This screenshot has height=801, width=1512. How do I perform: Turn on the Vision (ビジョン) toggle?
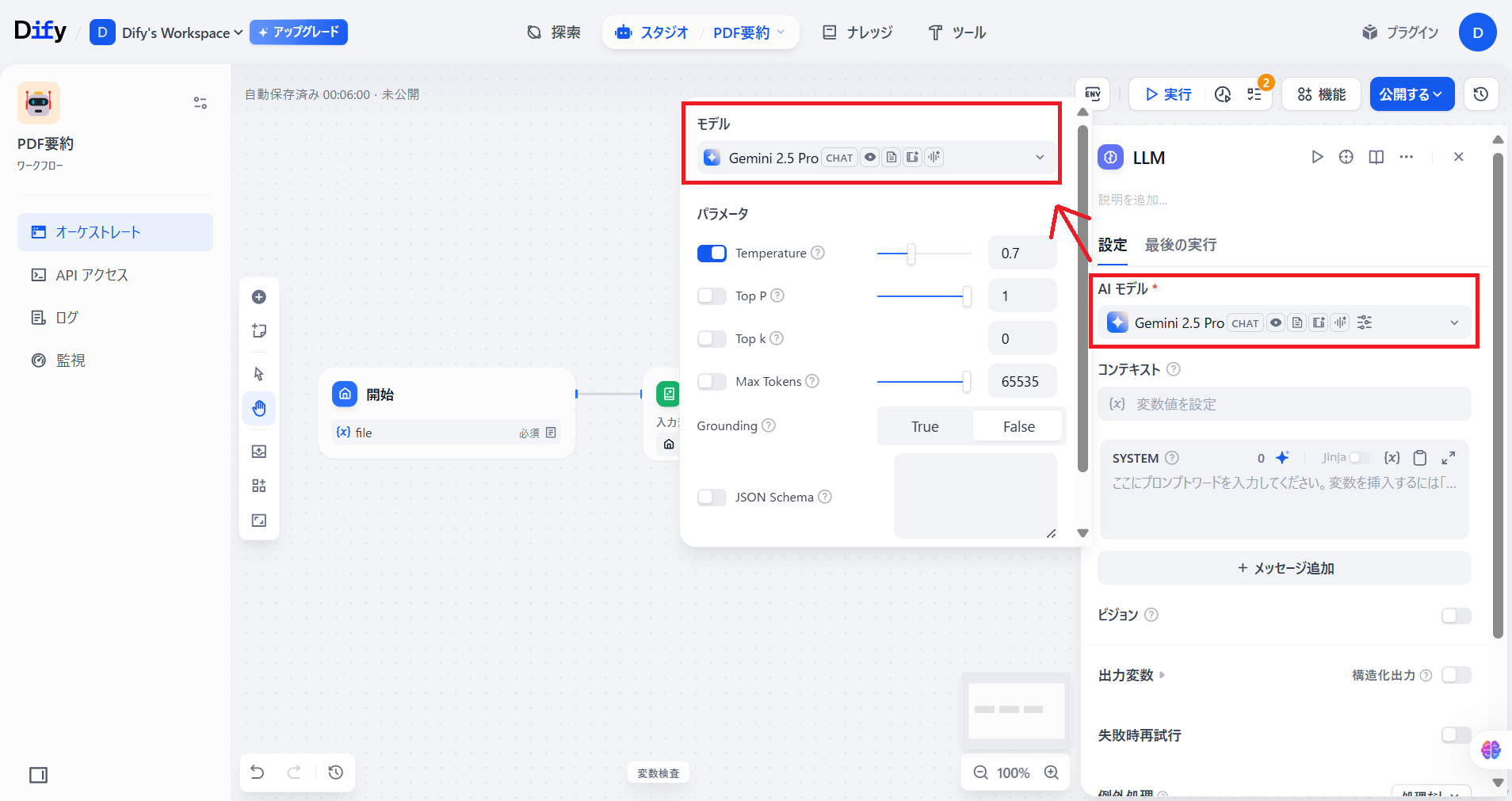[x=1456, y=616]
